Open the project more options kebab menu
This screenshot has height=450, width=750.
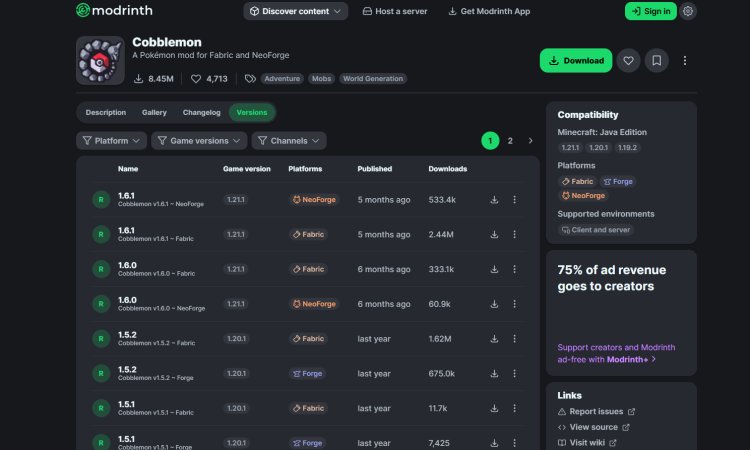[x=684, y=60]
